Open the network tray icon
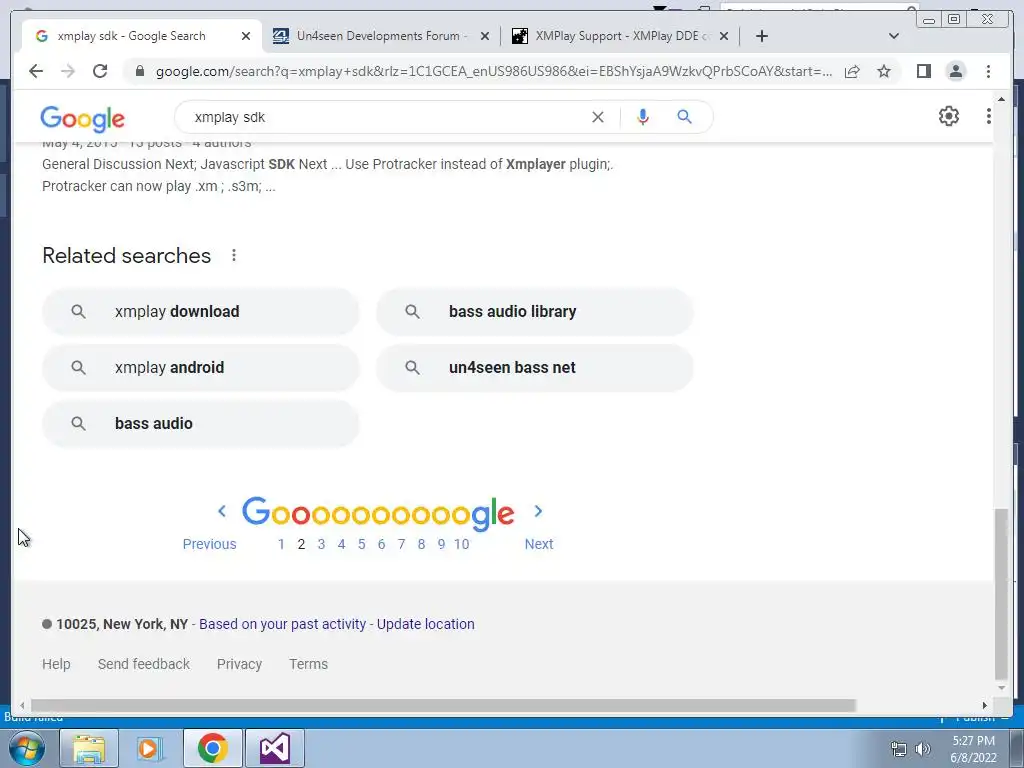Image resolution: width=1024 pixels, height=768 pixels. (899, 749)
